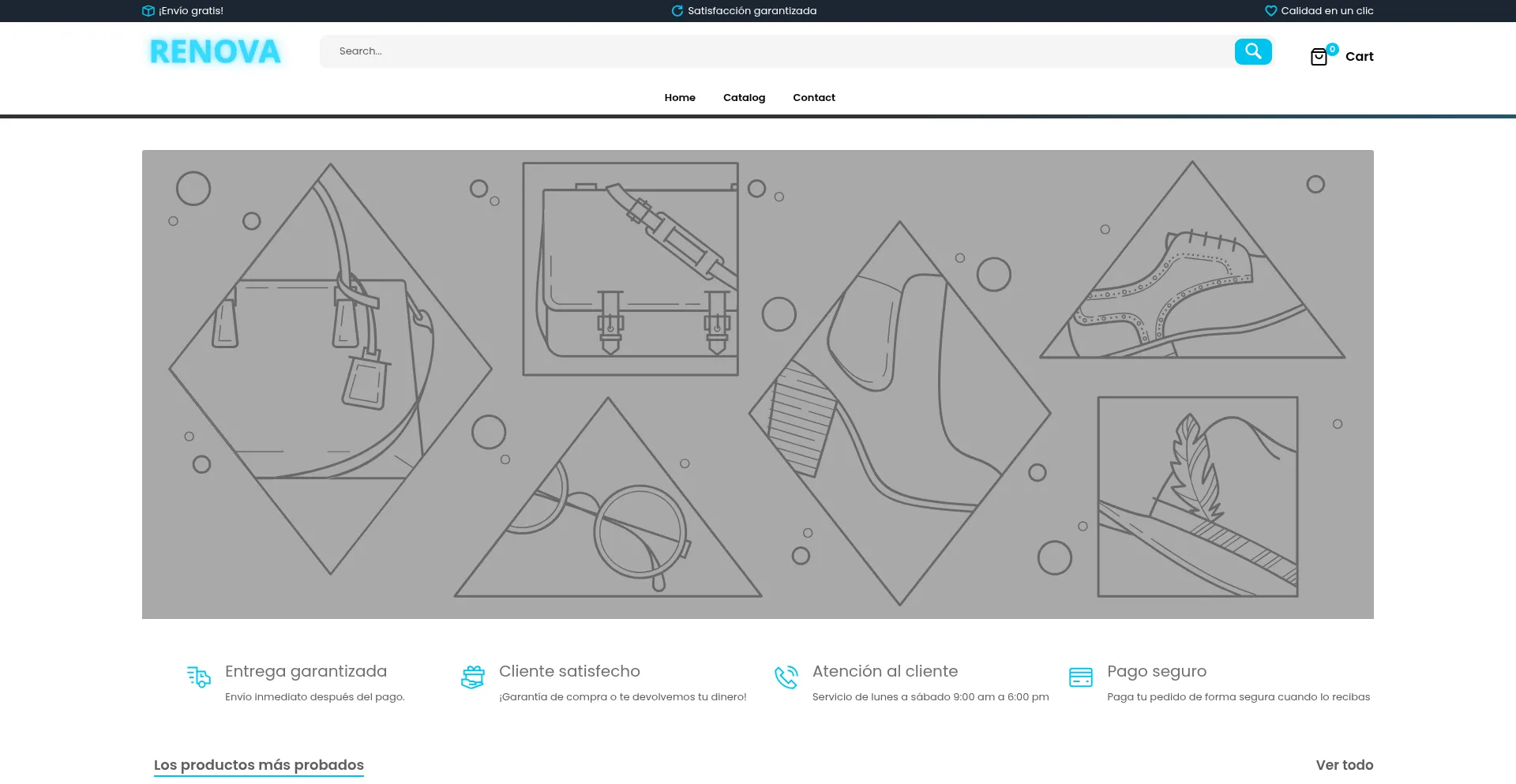This screenshot has height=784, width=1516.
Task: Click the free shipping box icon
Action: [148, 11]
